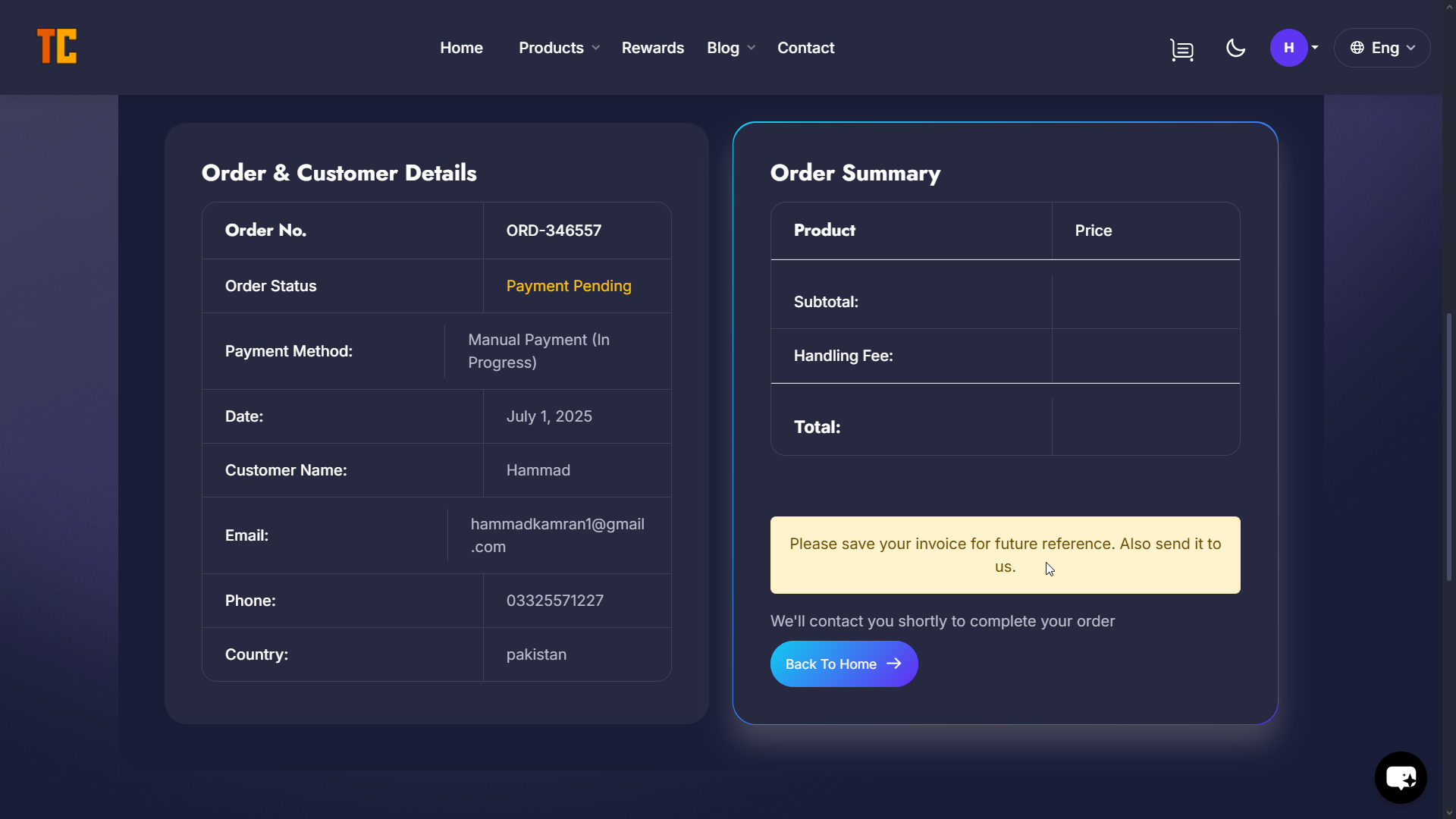The width and height of the screenshot is (1456, 819).
Task: Click the hammadkamran1@gmail.com email value
Action: [x=557, y=535]
